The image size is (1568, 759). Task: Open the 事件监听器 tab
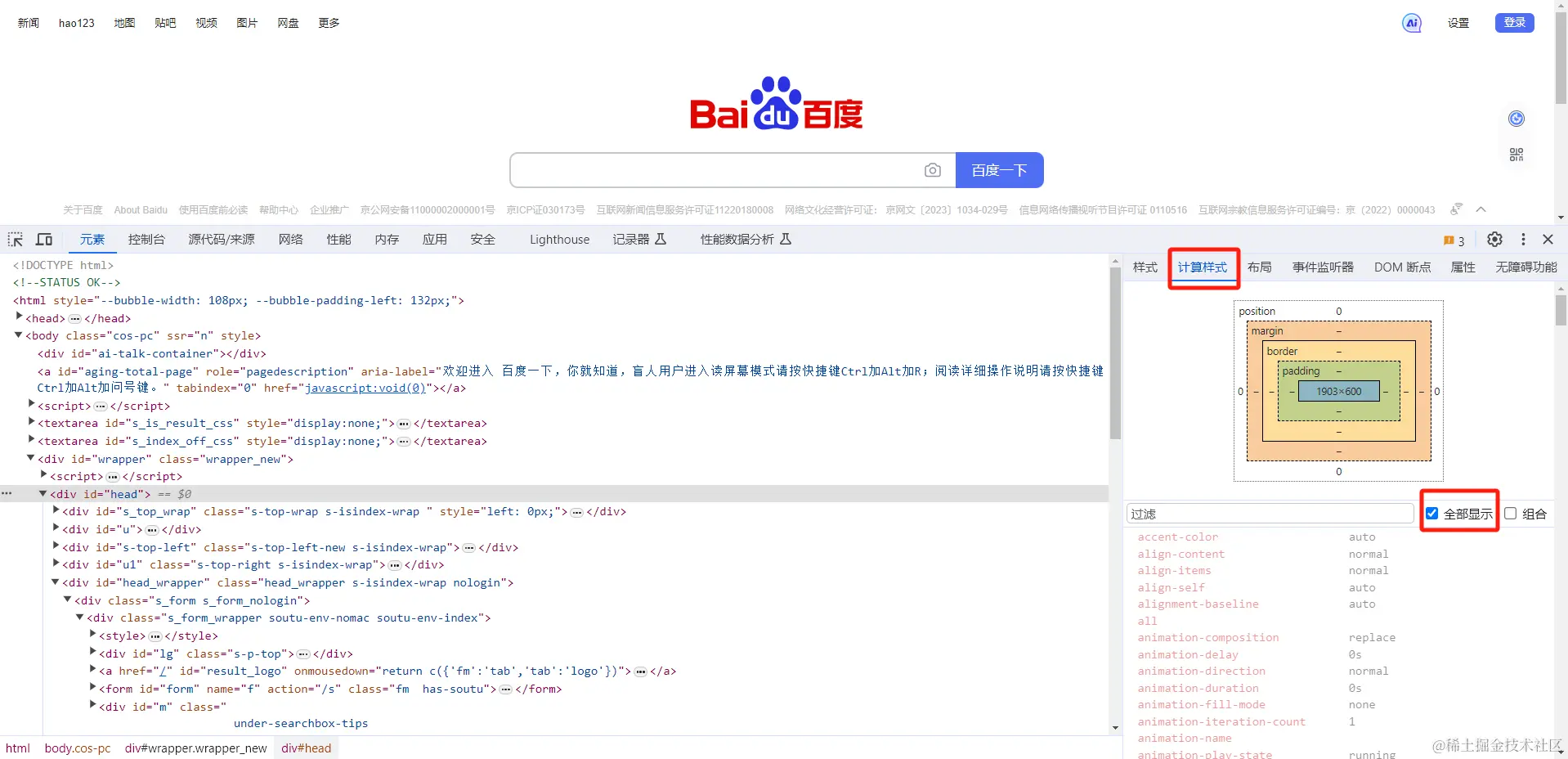pyautogui.click(x=1323, y=267)
